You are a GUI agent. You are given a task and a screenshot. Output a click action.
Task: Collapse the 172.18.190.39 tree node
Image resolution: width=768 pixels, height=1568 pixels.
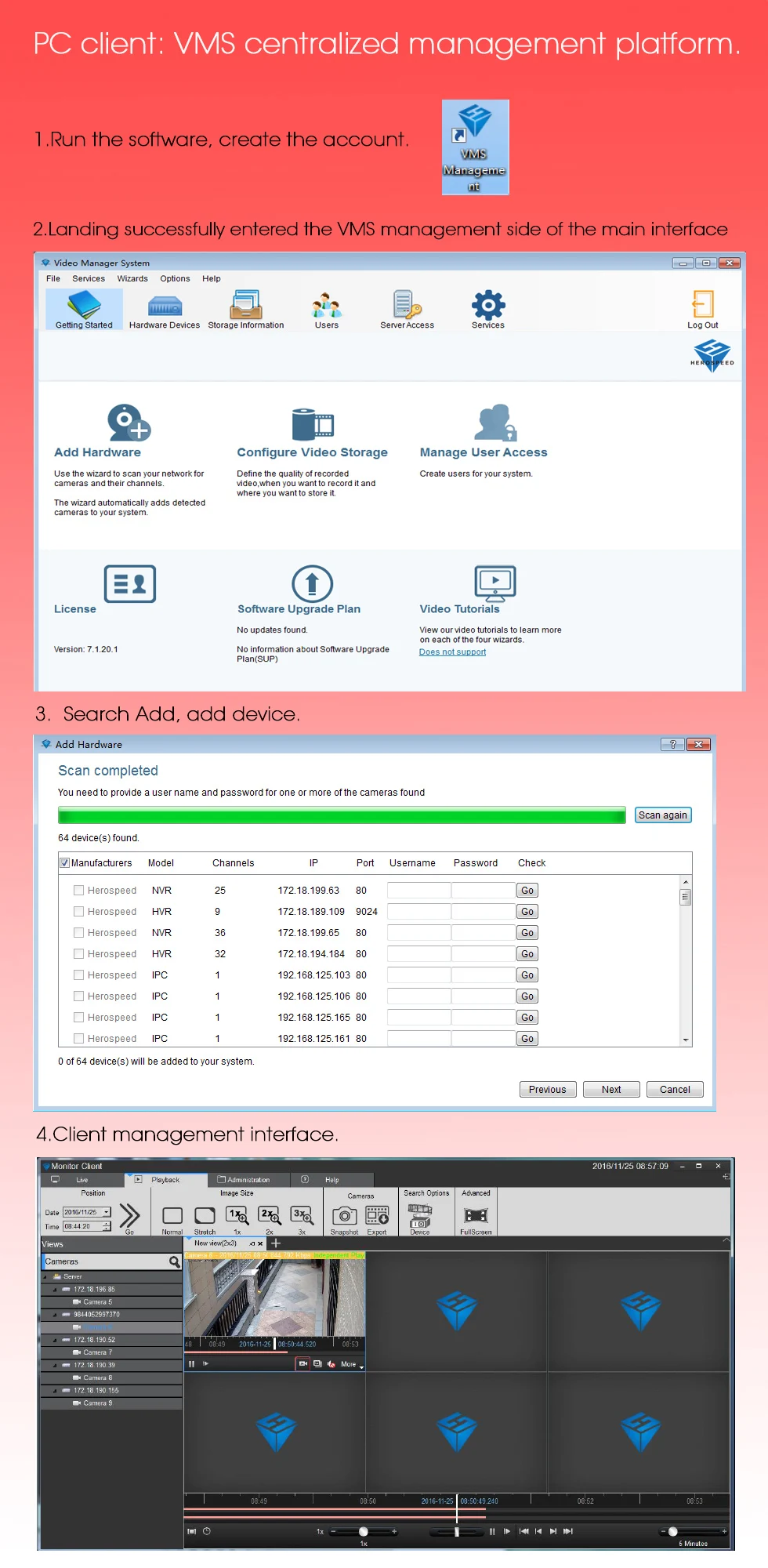tap(55, 1365)
